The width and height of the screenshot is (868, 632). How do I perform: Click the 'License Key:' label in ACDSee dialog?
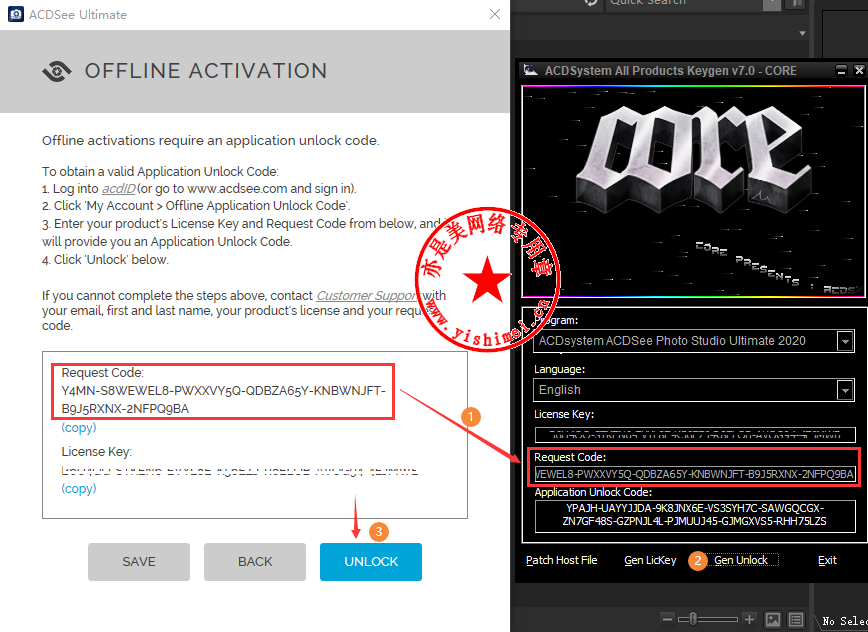pos(96,452)
